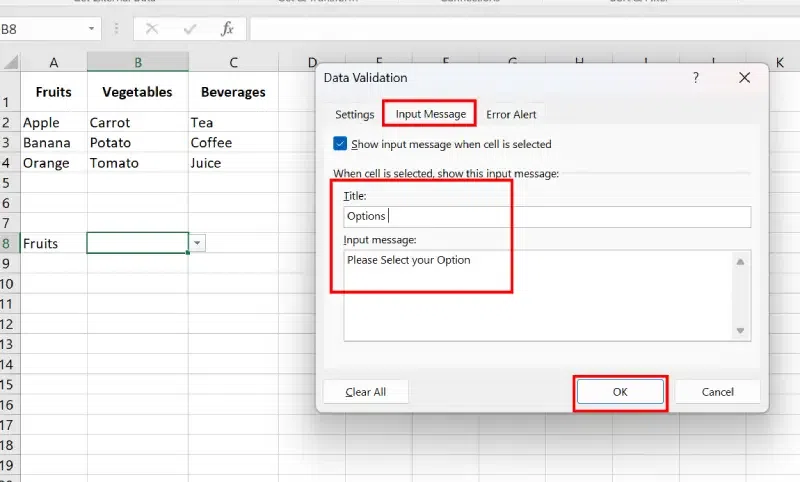Click the Fruits header cell in row 1
800x482 pixels.
[54, 92]
